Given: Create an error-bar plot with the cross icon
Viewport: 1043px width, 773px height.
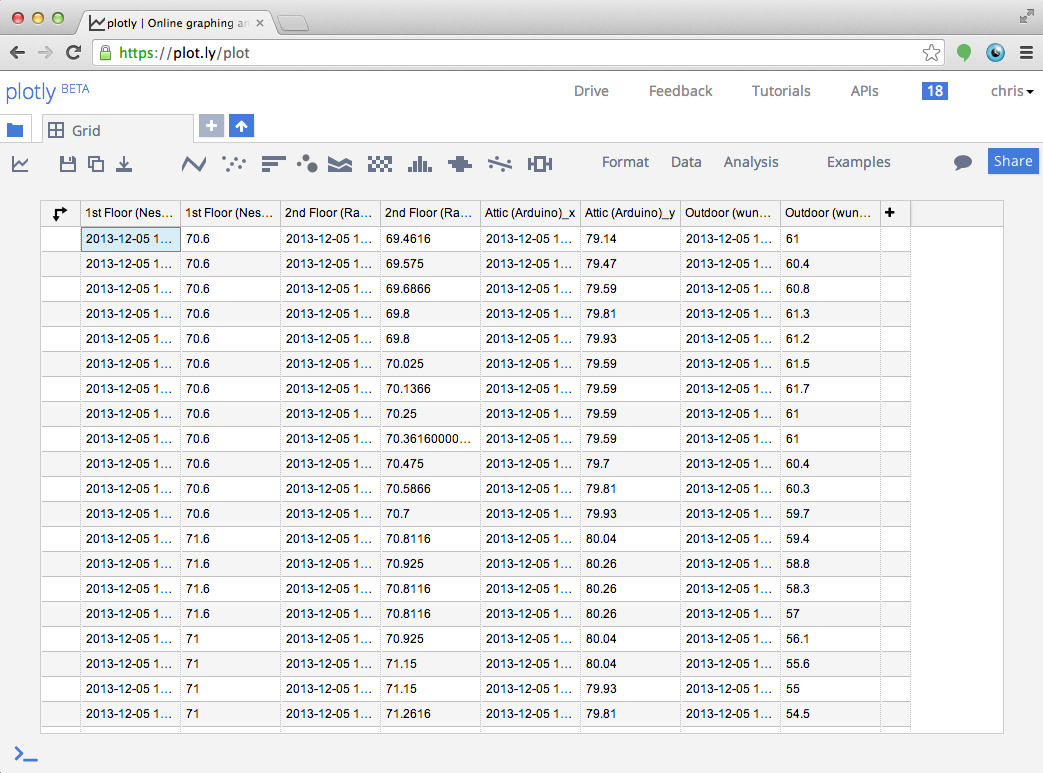Looking at the screenshot, I should pyautogui.click(x=460, y=164).
